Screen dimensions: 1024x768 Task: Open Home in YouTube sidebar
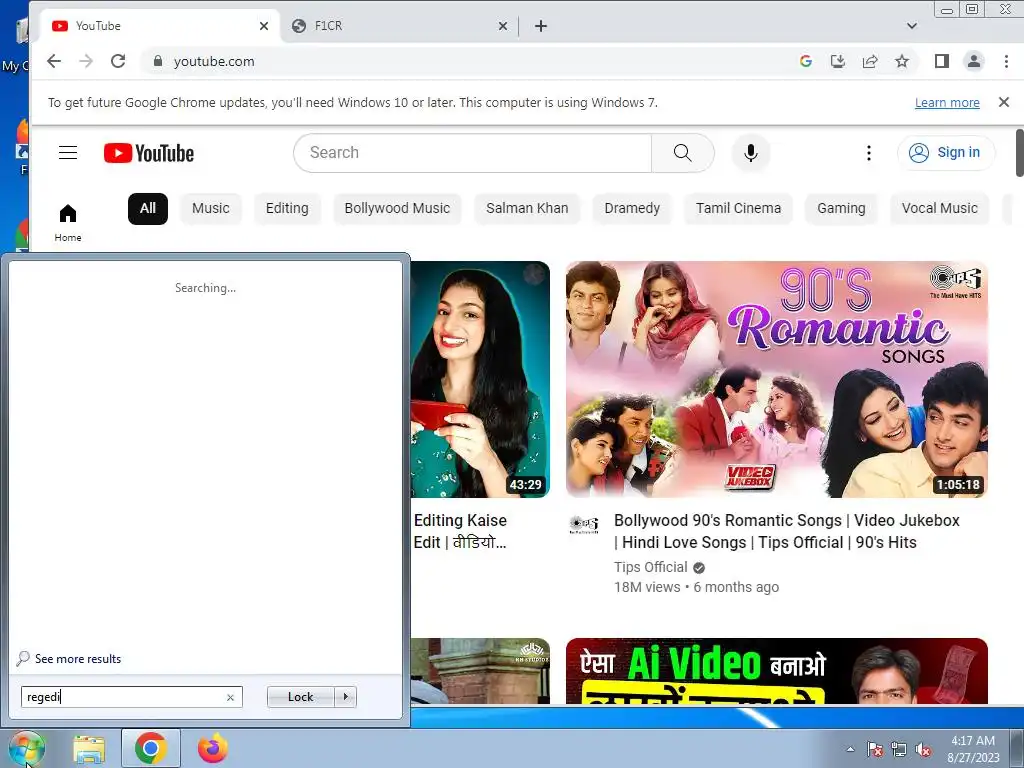point(68,223)
